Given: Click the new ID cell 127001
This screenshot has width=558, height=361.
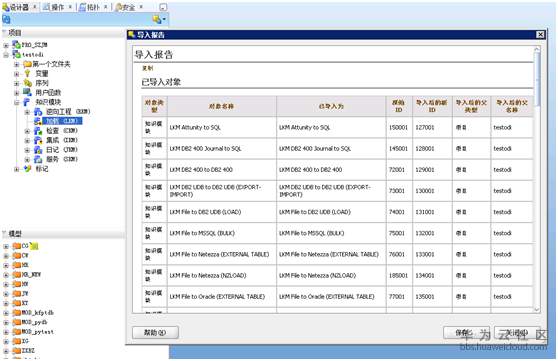Looking at the screenshot, I should 425,127.
